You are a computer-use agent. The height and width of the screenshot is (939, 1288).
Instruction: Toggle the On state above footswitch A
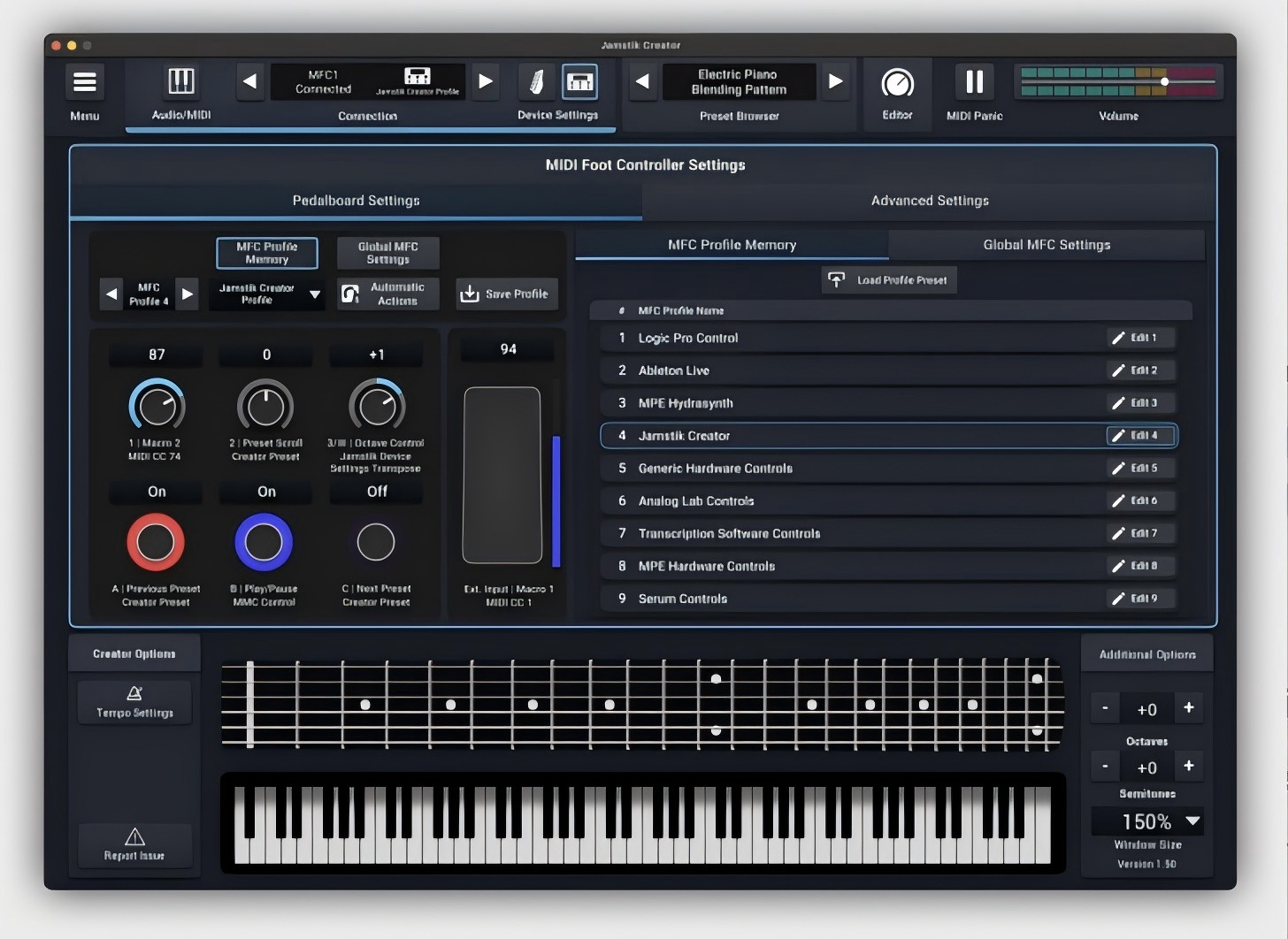pyautogui.click(x=157, y=492)
